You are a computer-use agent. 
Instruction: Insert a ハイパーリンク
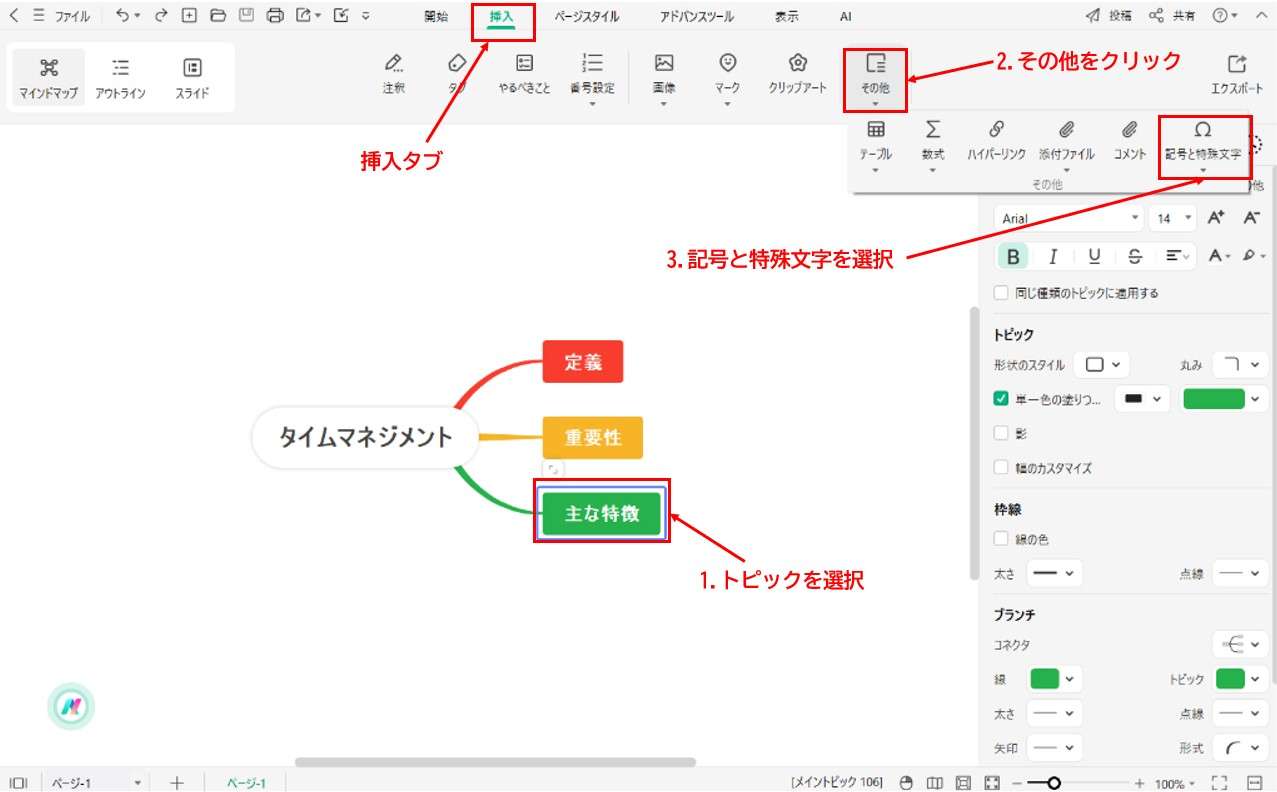996,140
